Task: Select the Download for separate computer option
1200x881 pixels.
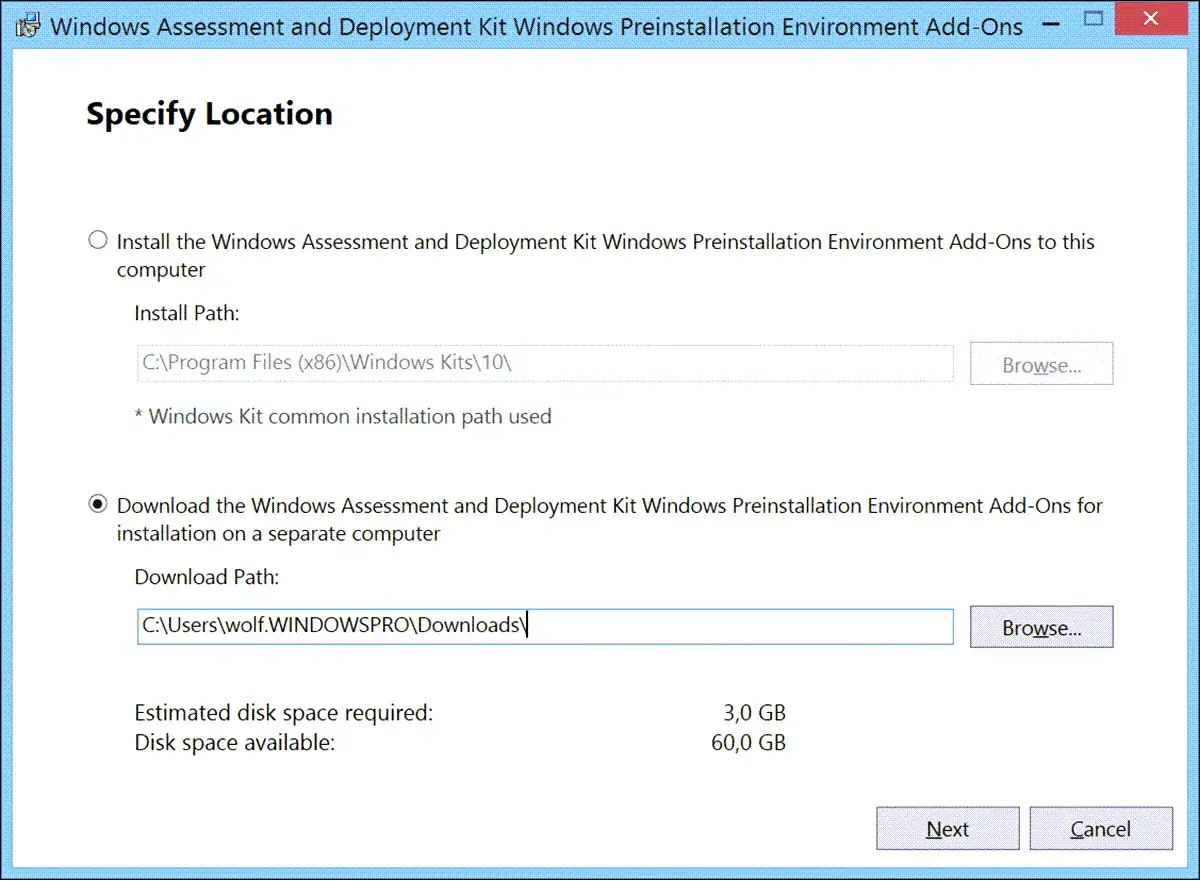Action: (x=98, y=505)
